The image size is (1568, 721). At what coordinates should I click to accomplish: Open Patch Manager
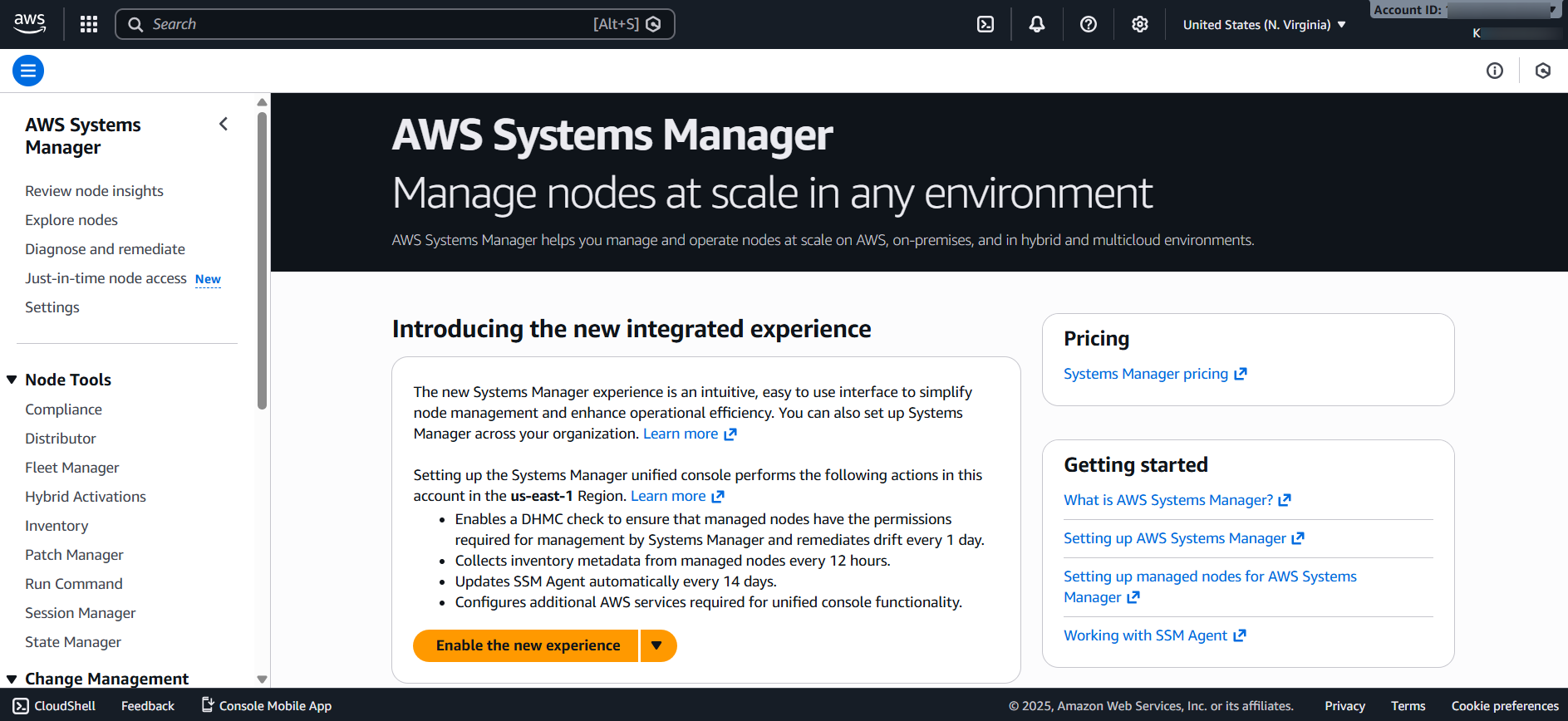(x=74, y=555)
